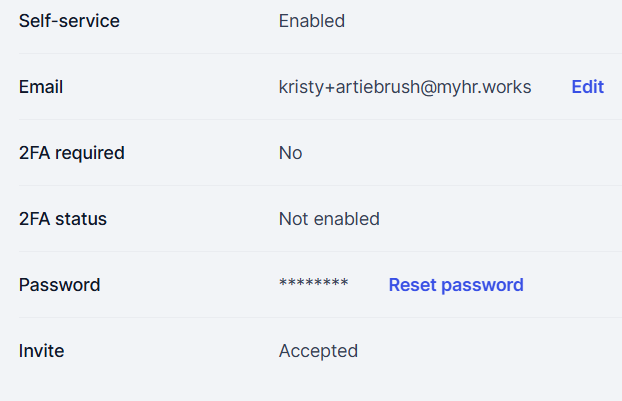Click the Edit link beside the email
This screenshot has width=622, height=401.
[x=587, y=87]
